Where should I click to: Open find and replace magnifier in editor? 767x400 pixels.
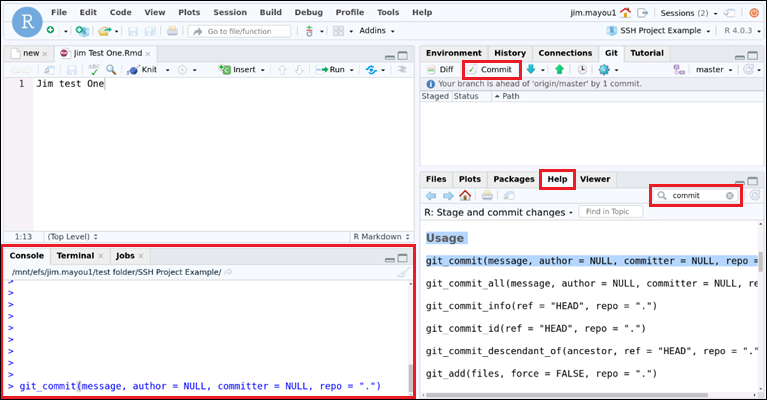click(x=111, y=69)
